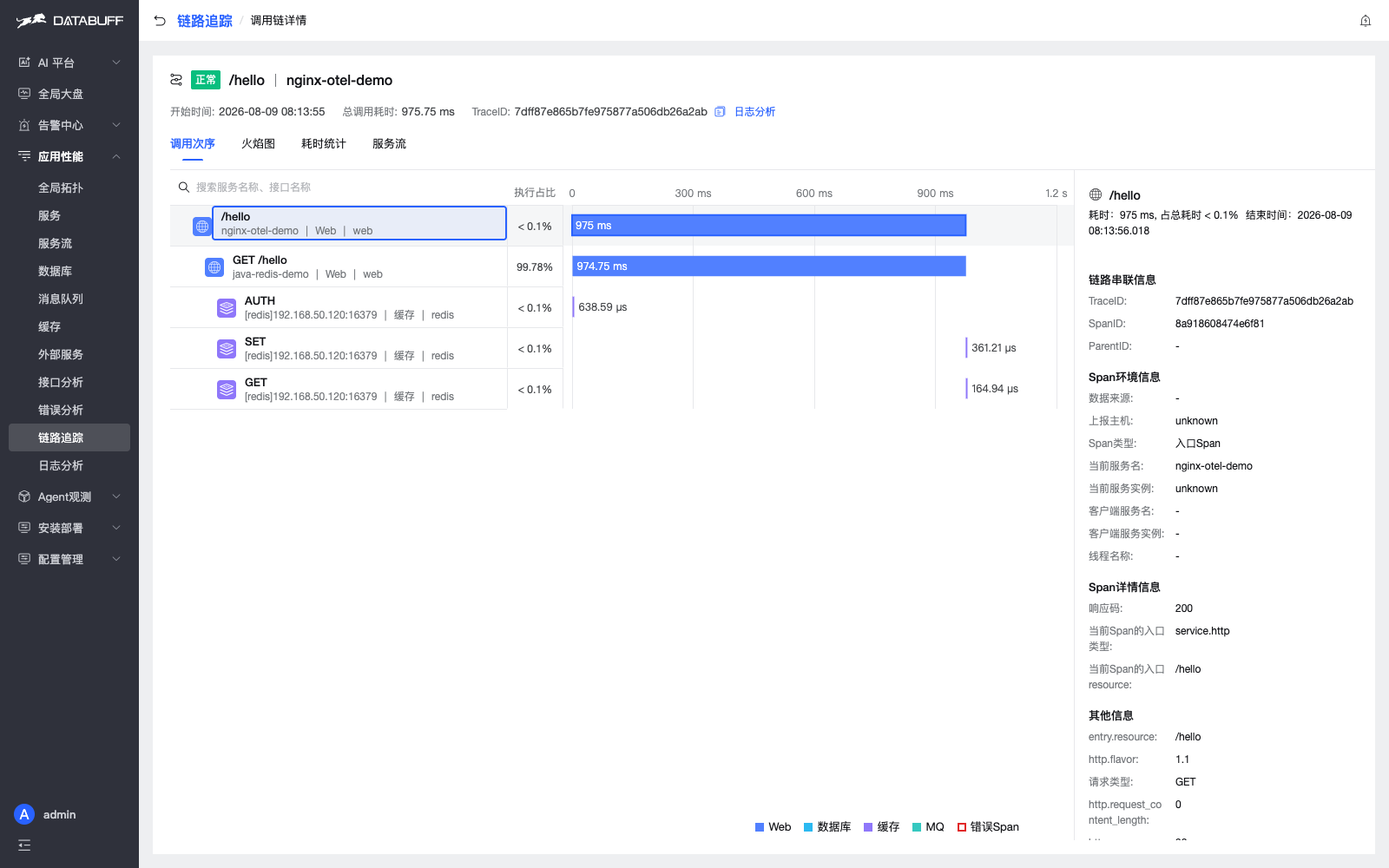Screen dimensions: 1389x868
Task: Copy the TraceID using the copy icon
Action: pyautogui.click(x=720, y=112)
